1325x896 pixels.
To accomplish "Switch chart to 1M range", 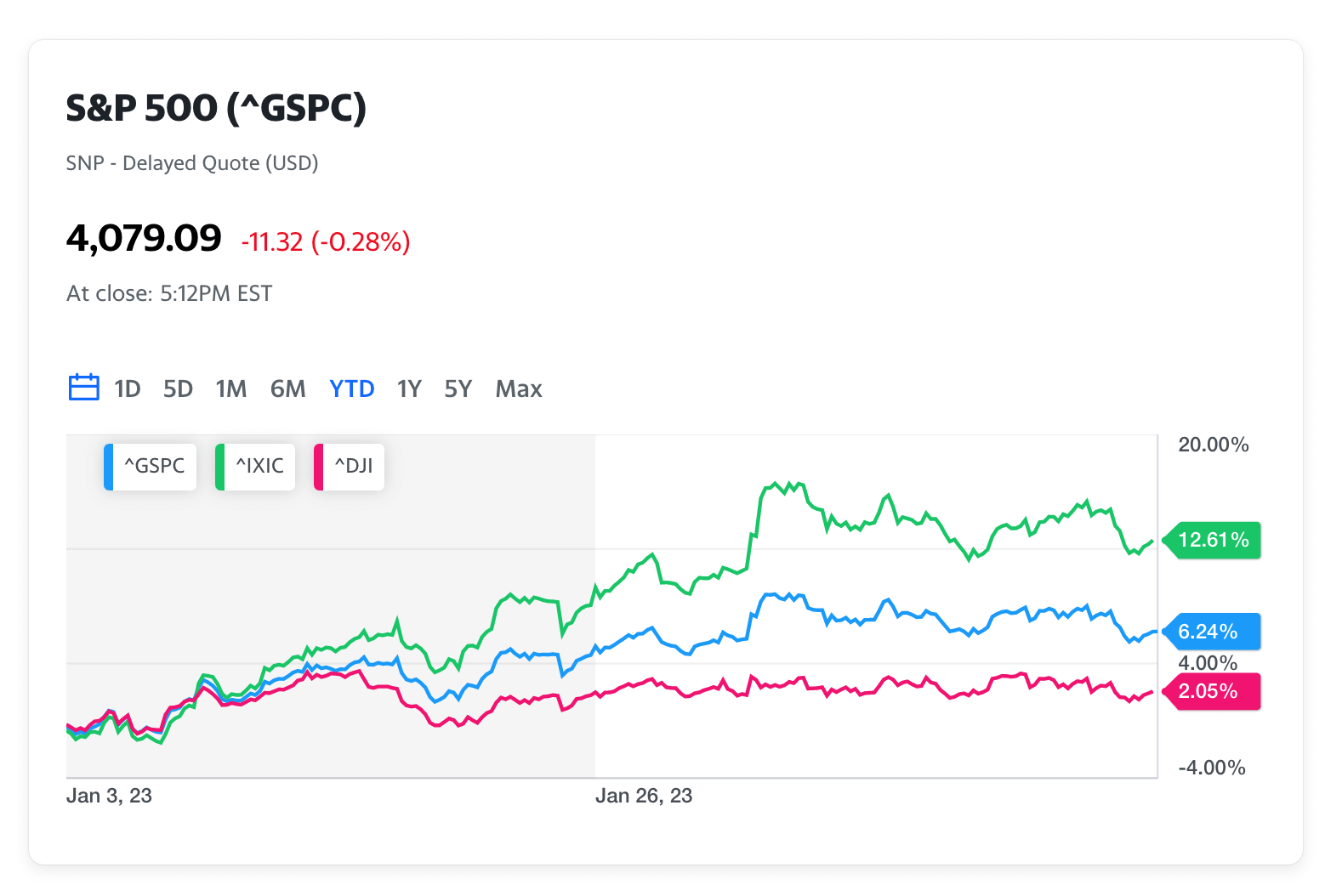I will click(x=231, y=389).
